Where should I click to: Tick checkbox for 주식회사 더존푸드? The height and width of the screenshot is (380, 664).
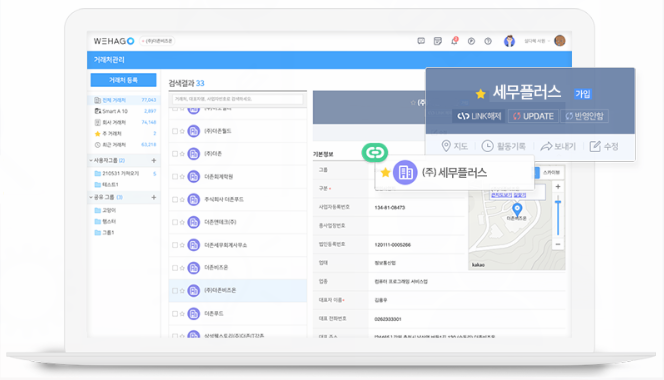coord(174,200)
